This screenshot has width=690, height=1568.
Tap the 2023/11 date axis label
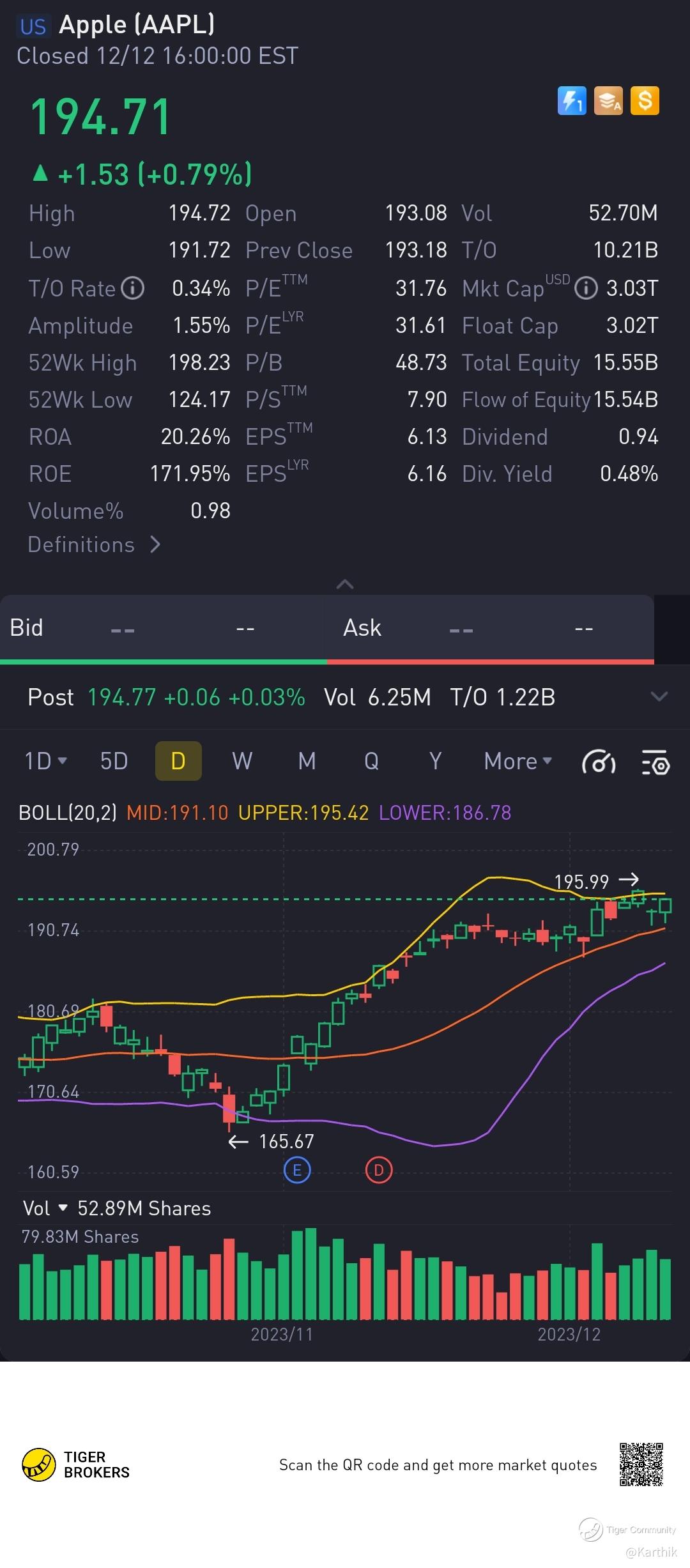(282, 1334)
